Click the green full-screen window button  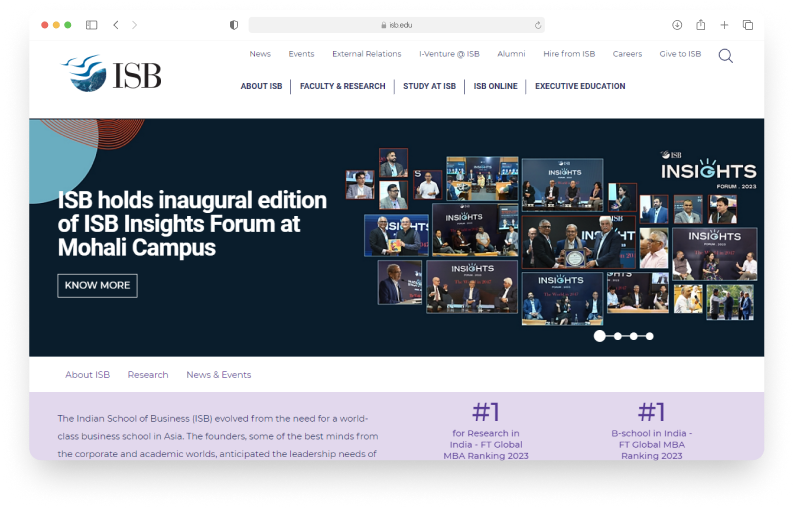[x=68, y=25]
